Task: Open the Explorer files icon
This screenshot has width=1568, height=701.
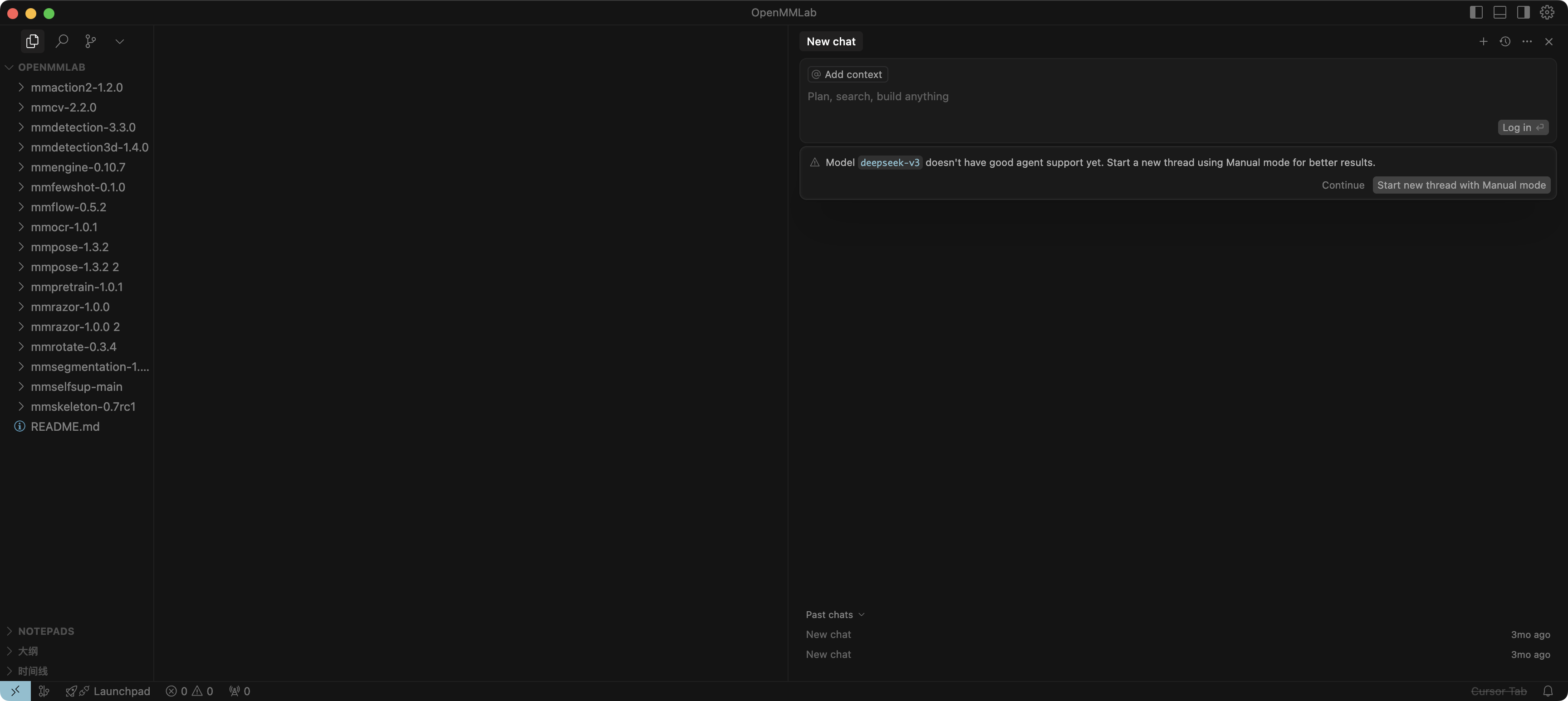Action: click(x=32, y=41)
